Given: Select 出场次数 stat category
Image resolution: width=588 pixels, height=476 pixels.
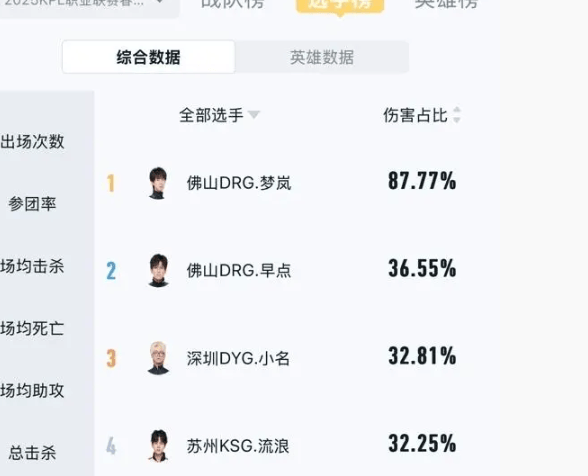Looking at the screenshot, I should [x=32, y=141].
